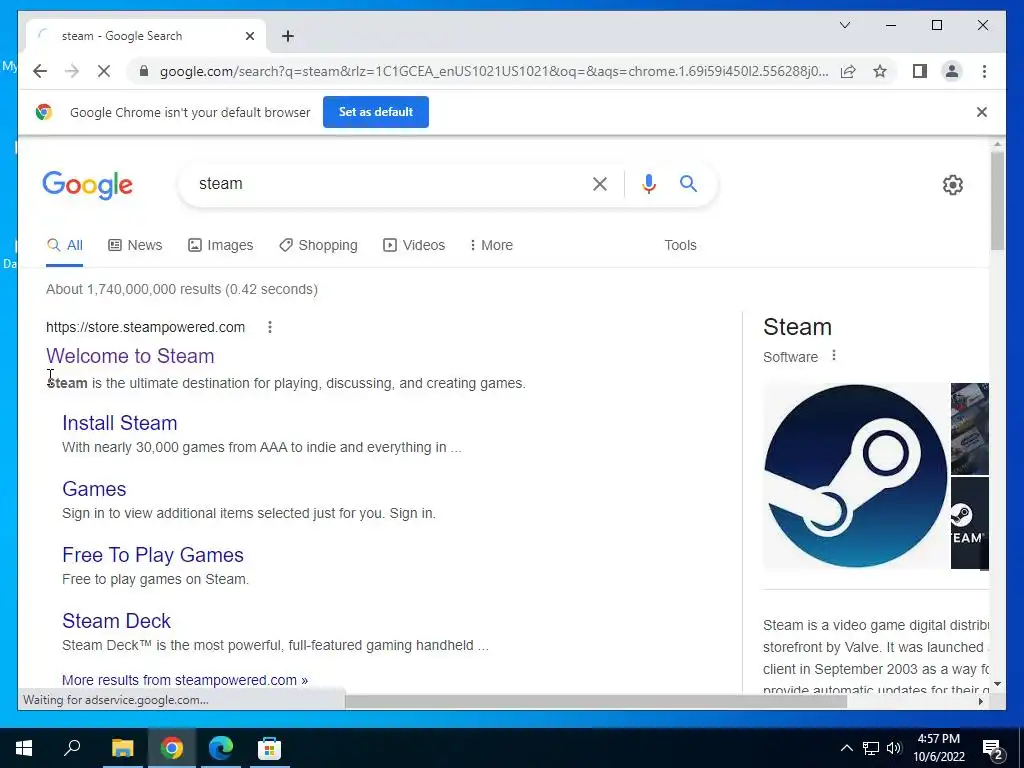Open Free To Play Games link

click(x=153, y=555)
